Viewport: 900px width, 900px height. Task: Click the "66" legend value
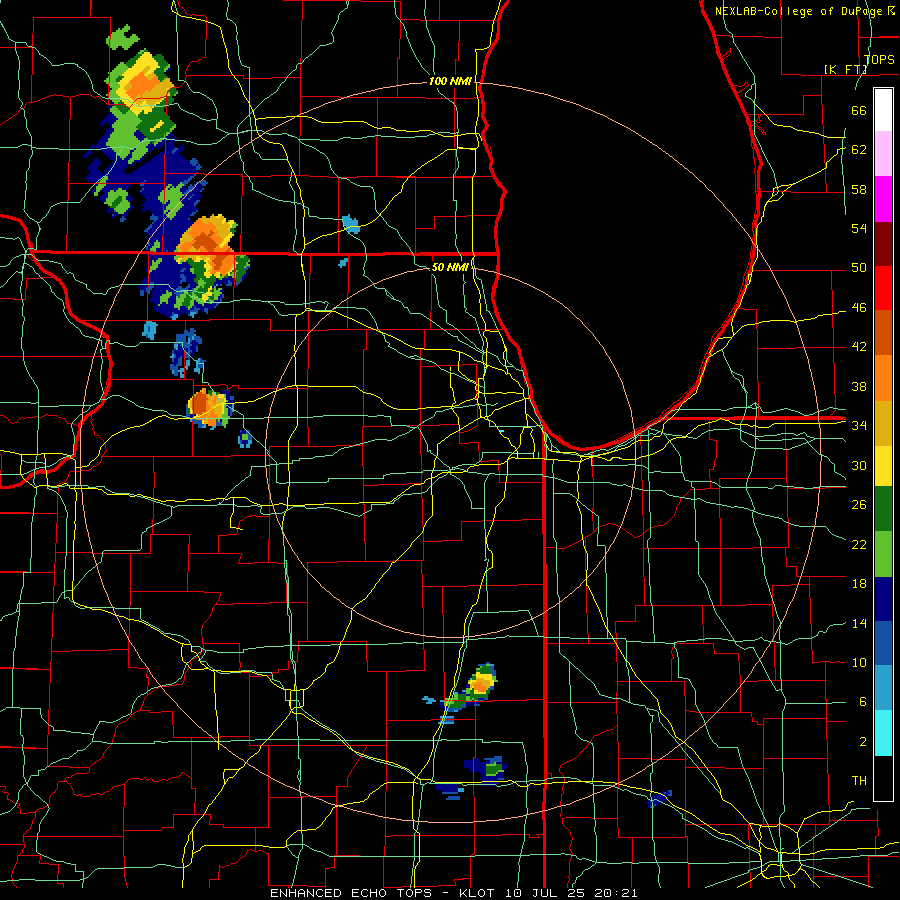[x=859, y=110]
